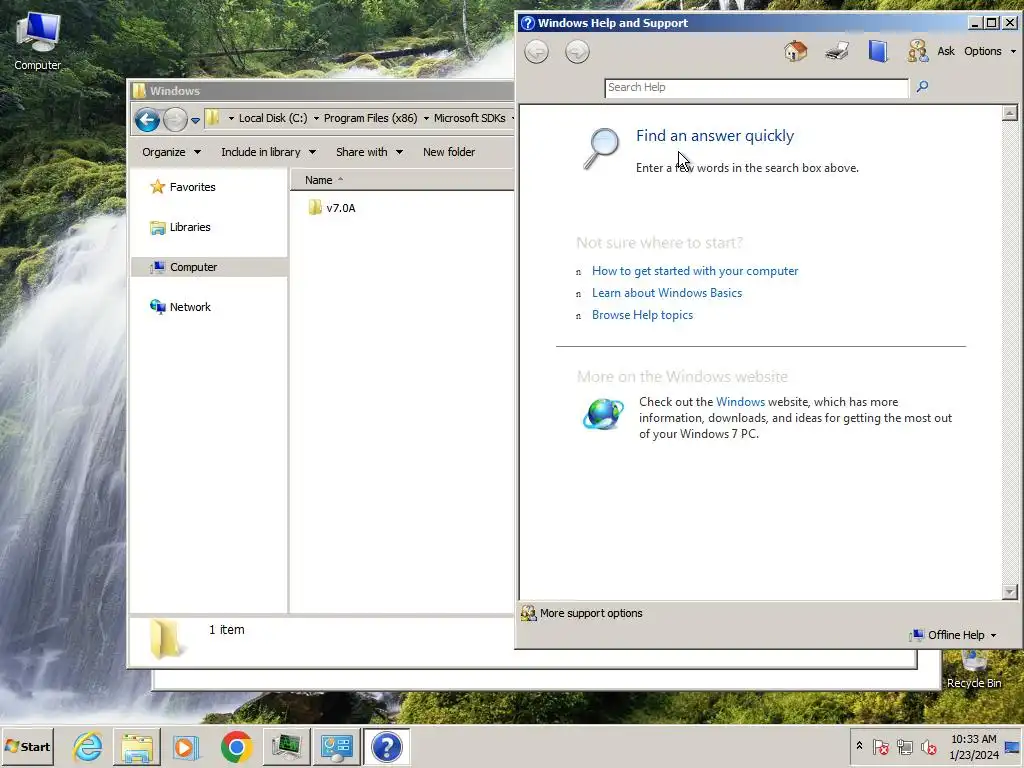Click the Action Center flag tray icon
Screen dimensions: 1024x768
tap(880, 746)
